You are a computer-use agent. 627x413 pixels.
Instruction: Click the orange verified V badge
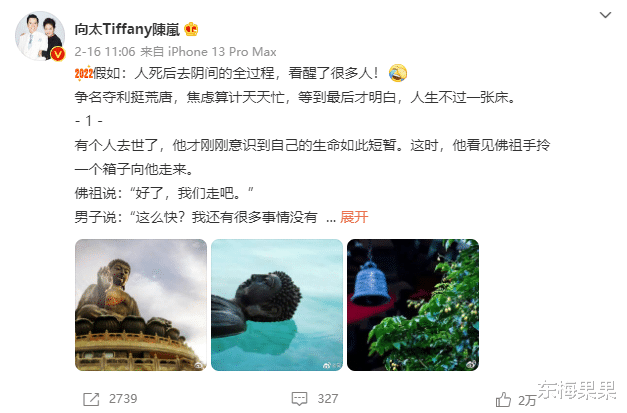58,54
